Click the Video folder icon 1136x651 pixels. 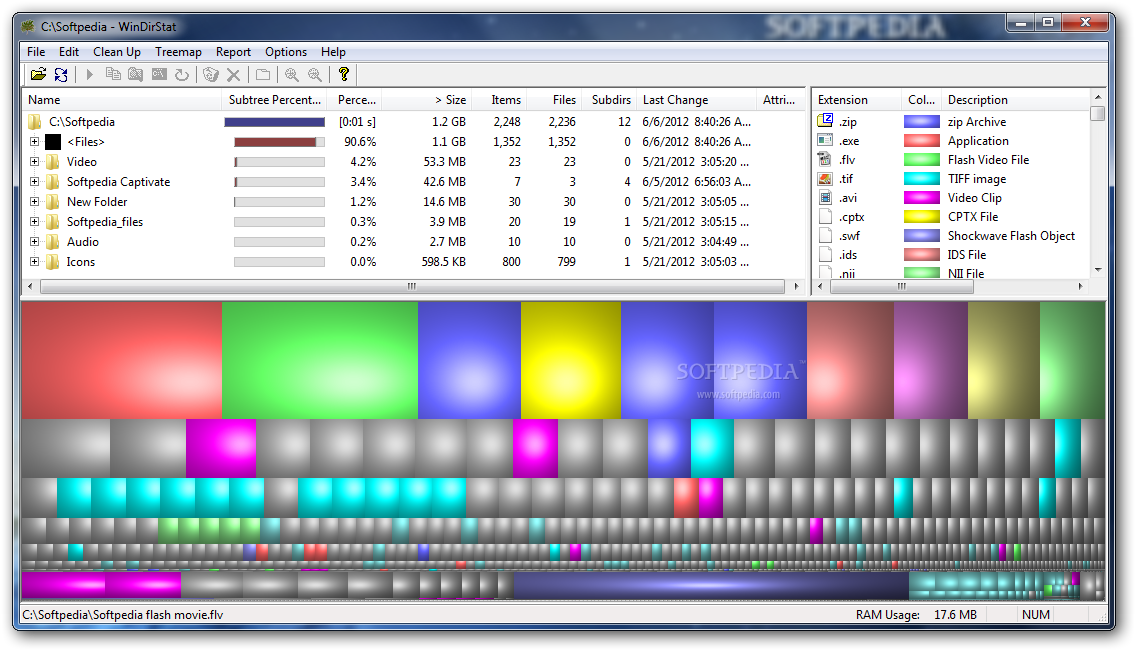53,161
